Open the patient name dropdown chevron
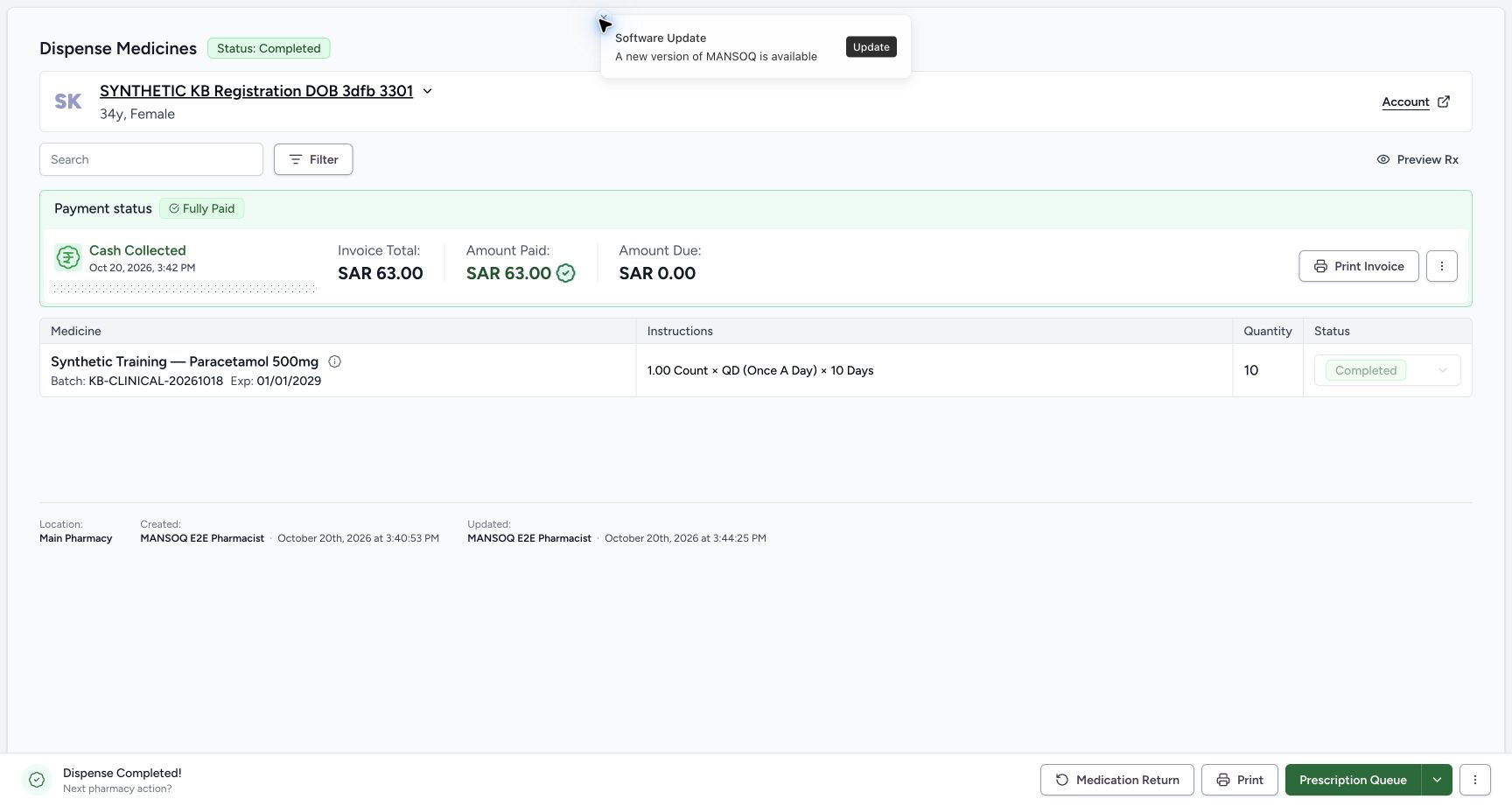 tap(427, 91)
